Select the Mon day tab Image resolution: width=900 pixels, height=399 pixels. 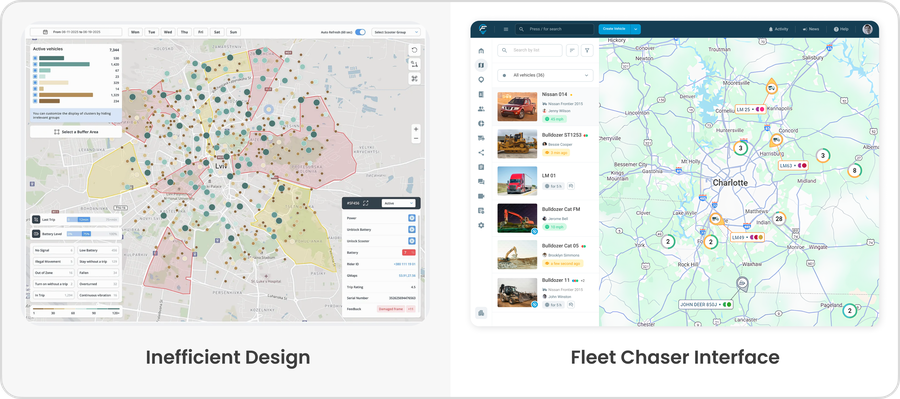[135, 32]
